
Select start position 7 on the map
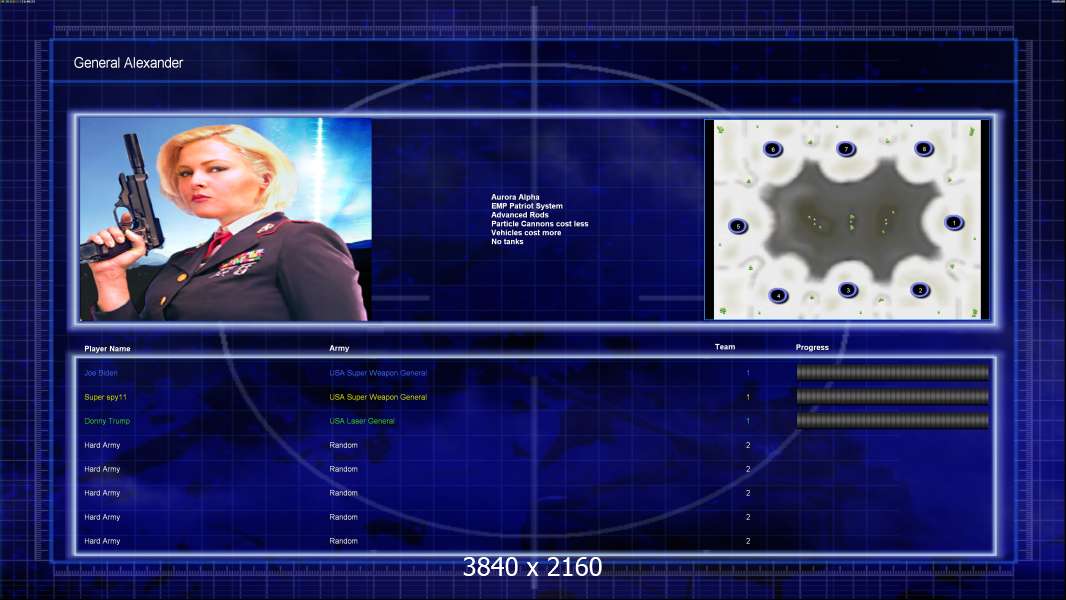click(846, 149)
